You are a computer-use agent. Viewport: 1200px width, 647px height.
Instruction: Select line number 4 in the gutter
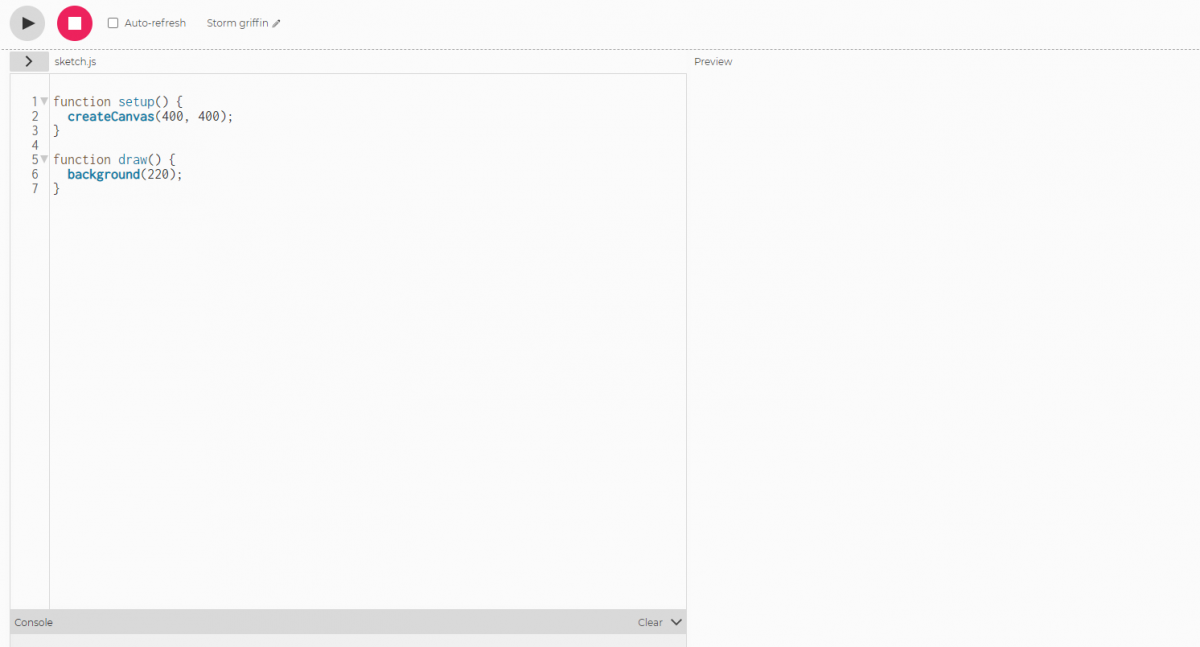click(35, 145)
